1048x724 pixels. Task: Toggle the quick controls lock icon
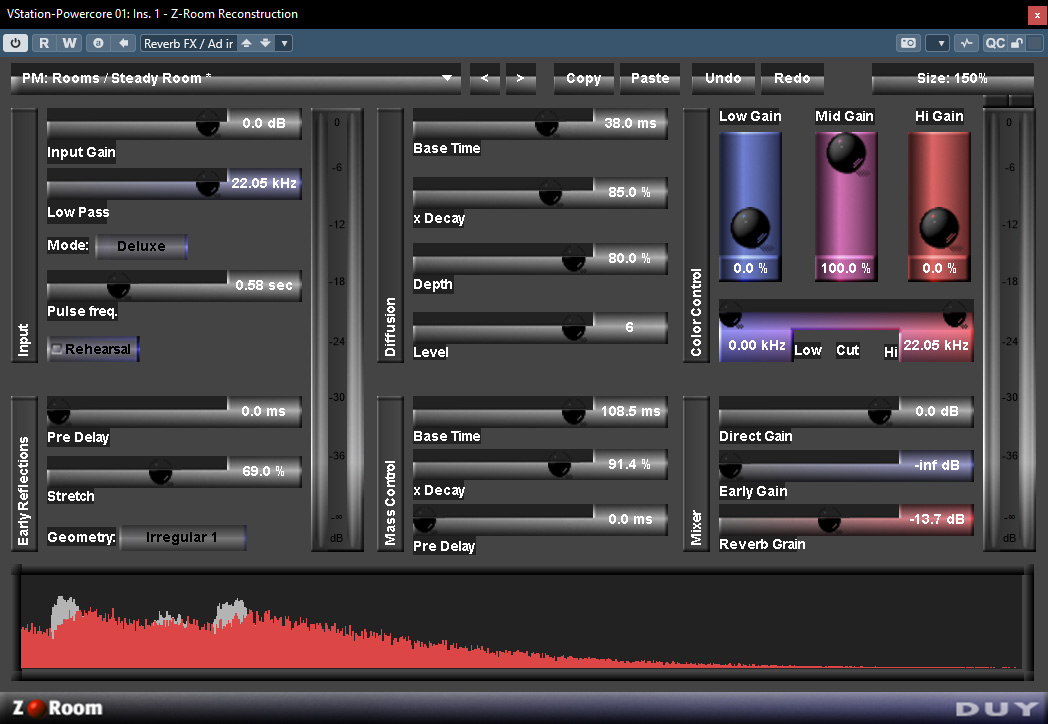click(1017, 43)
